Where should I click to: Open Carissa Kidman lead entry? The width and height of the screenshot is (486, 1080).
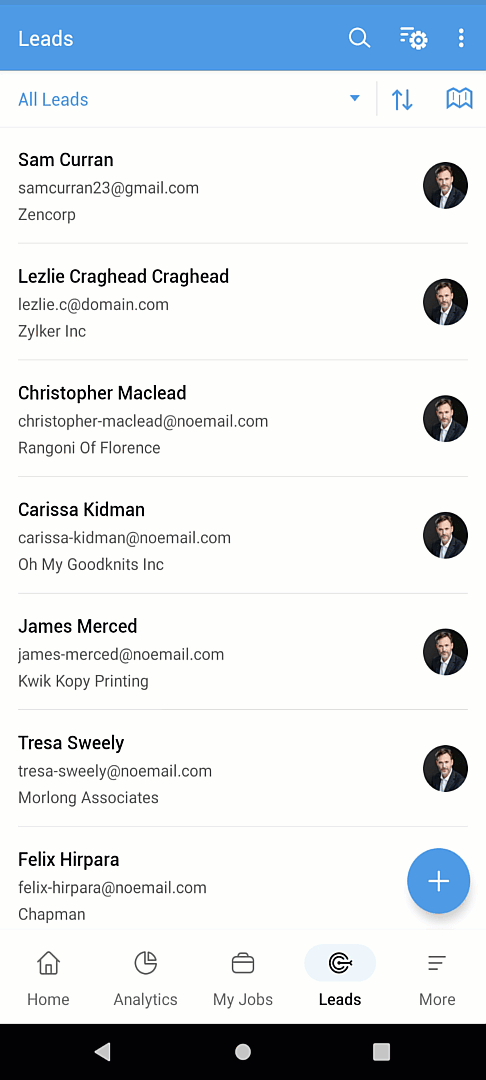pos(243,536)
